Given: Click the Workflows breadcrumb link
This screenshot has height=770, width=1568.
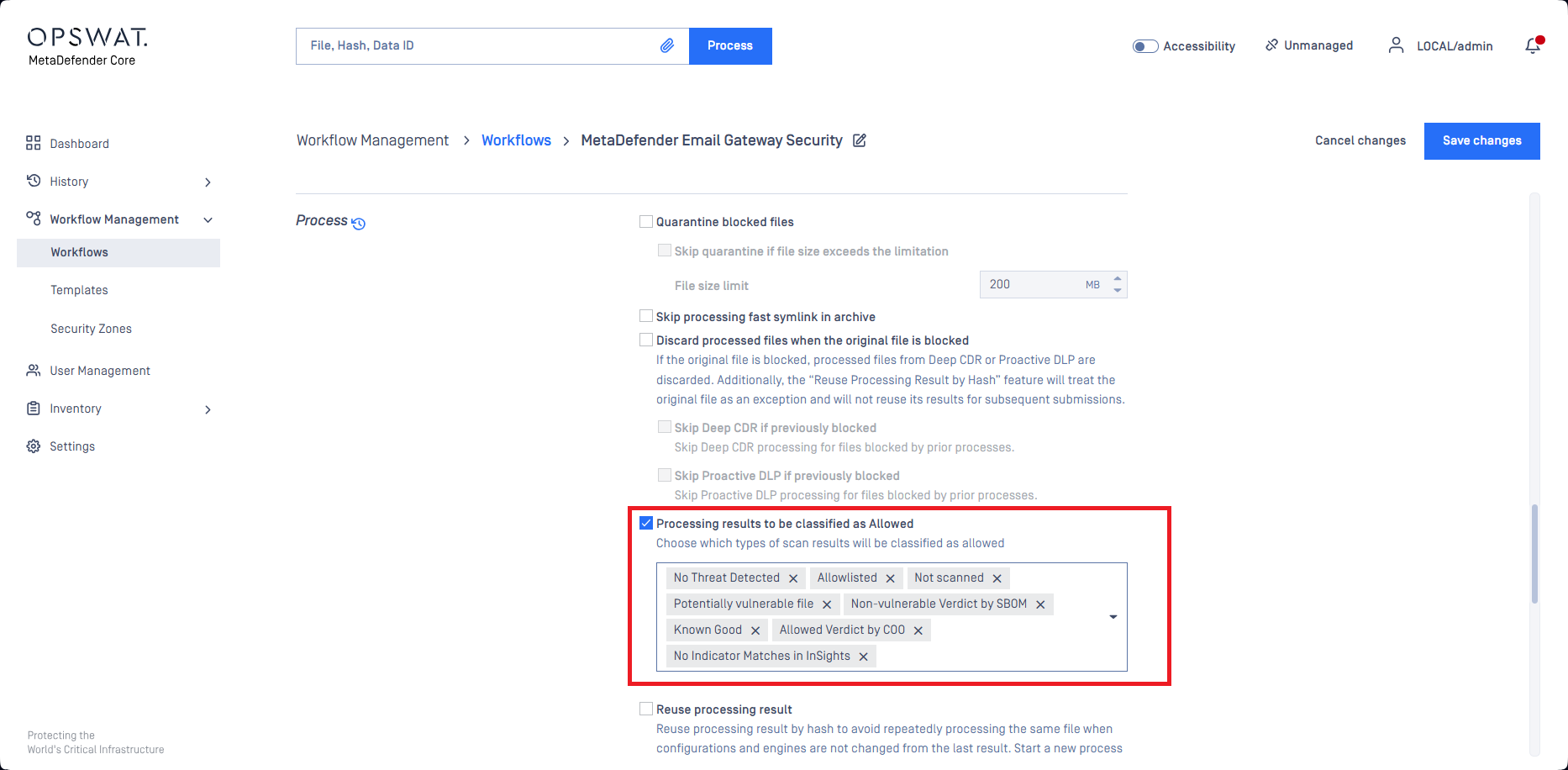Looking at the screenshot, I should point(516,140).
